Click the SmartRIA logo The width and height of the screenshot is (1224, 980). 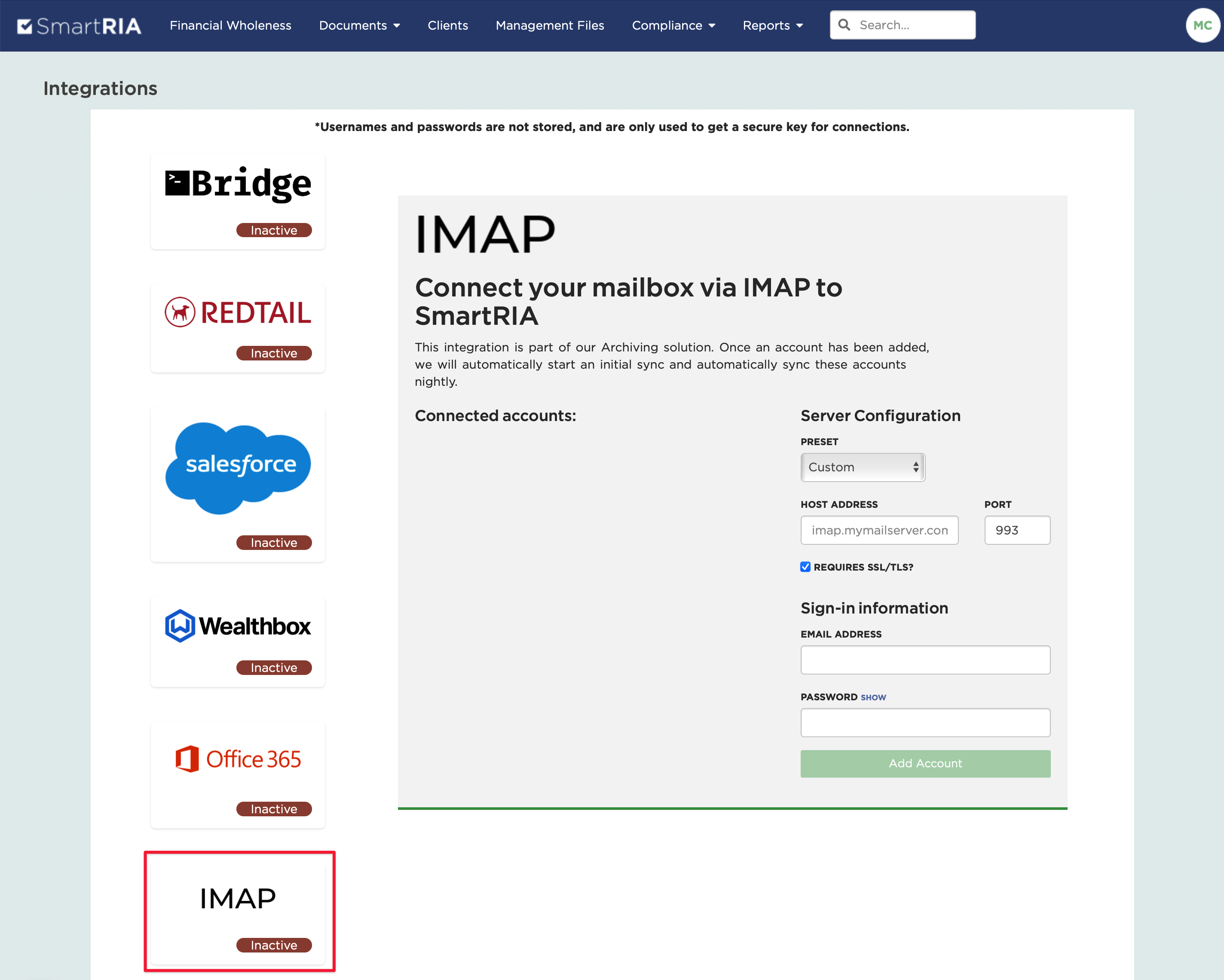[80, 25]
